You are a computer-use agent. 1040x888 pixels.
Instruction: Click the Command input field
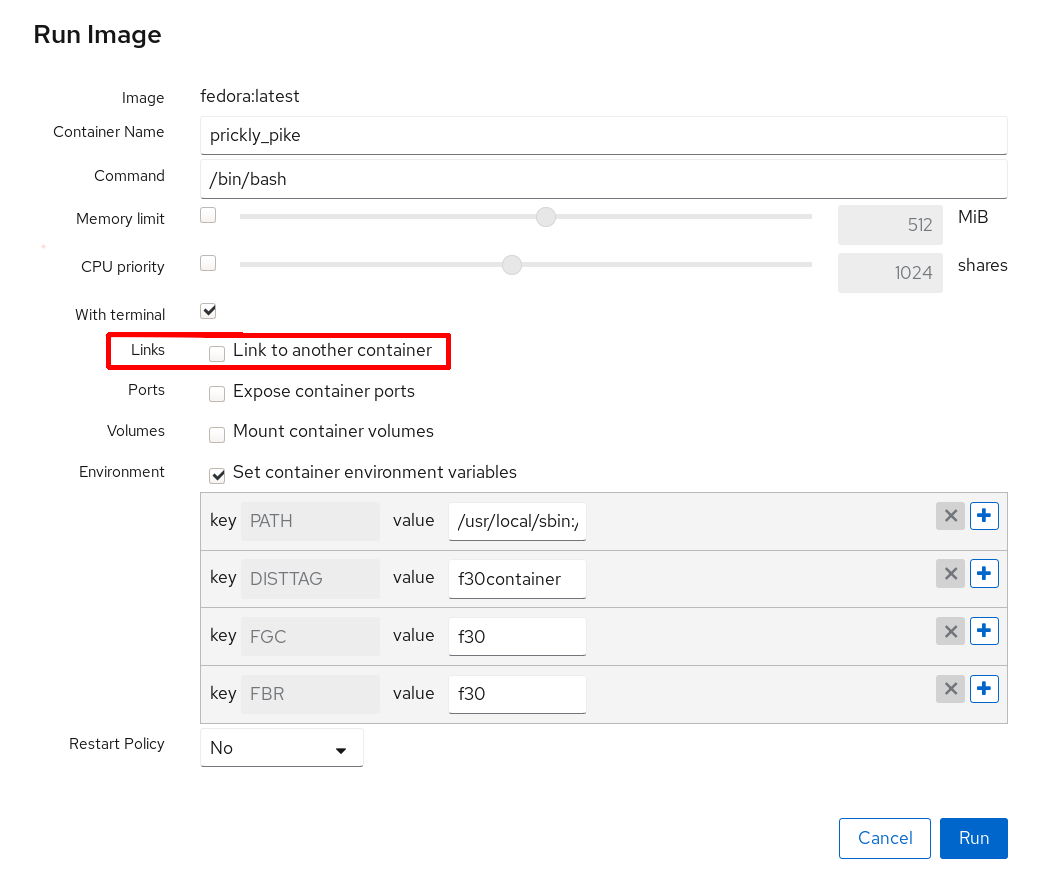[x=603, y=180]
